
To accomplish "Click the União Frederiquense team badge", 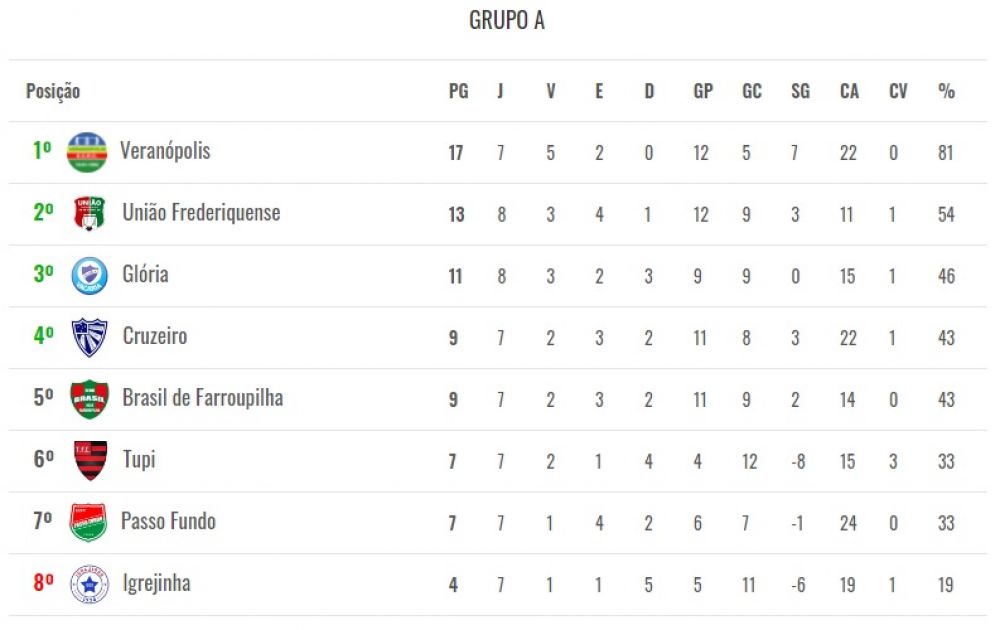I will tap(89, 213).
